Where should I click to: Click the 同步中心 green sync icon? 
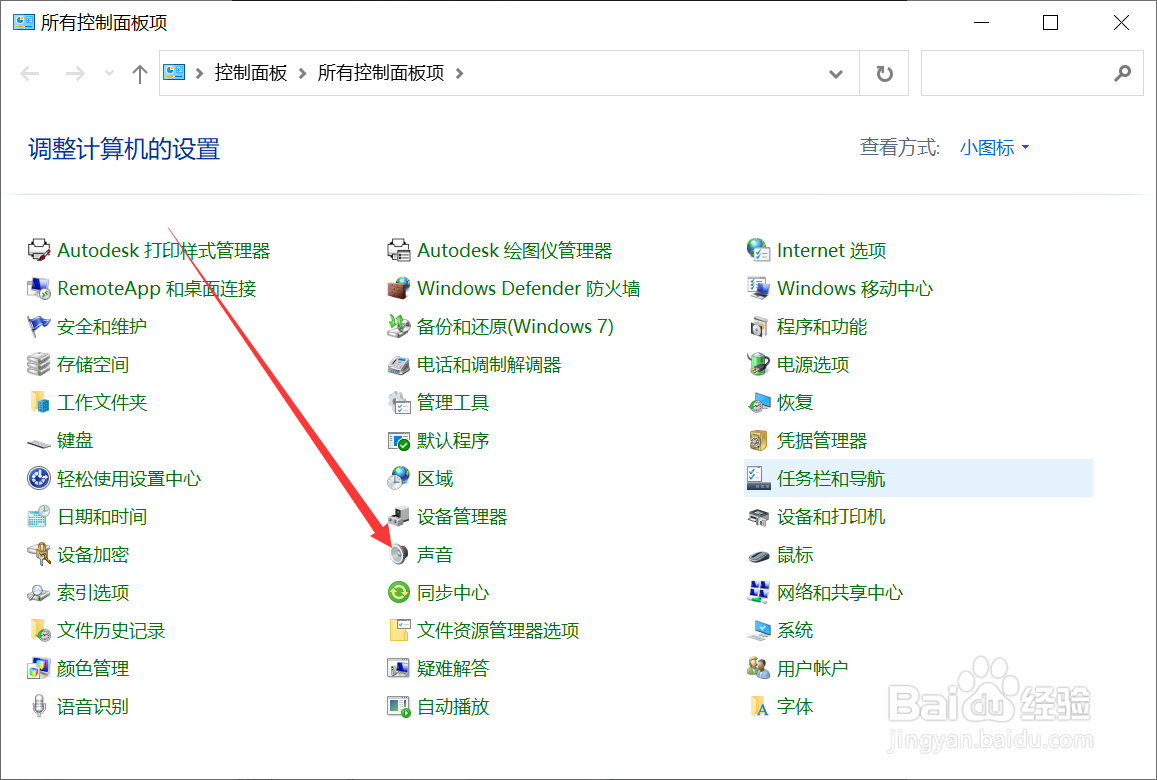[398, 593]
